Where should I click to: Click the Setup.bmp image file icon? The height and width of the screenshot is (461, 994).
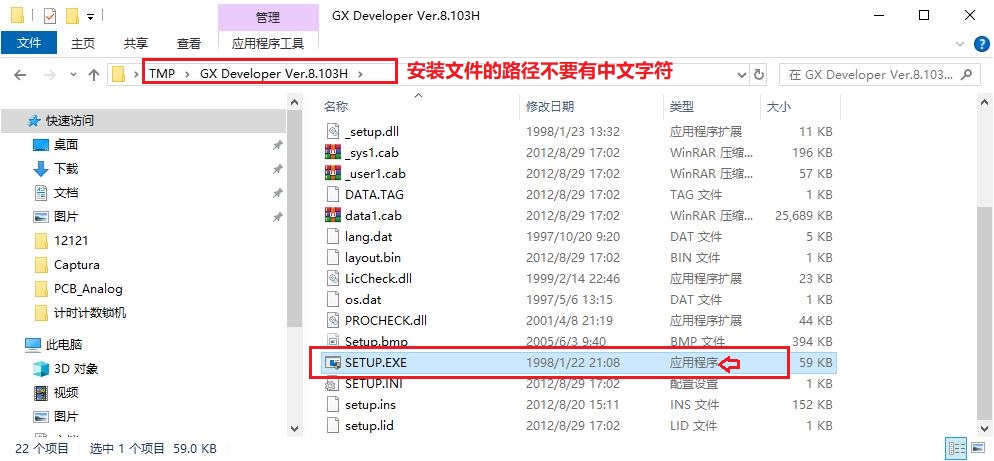[334, 341]
